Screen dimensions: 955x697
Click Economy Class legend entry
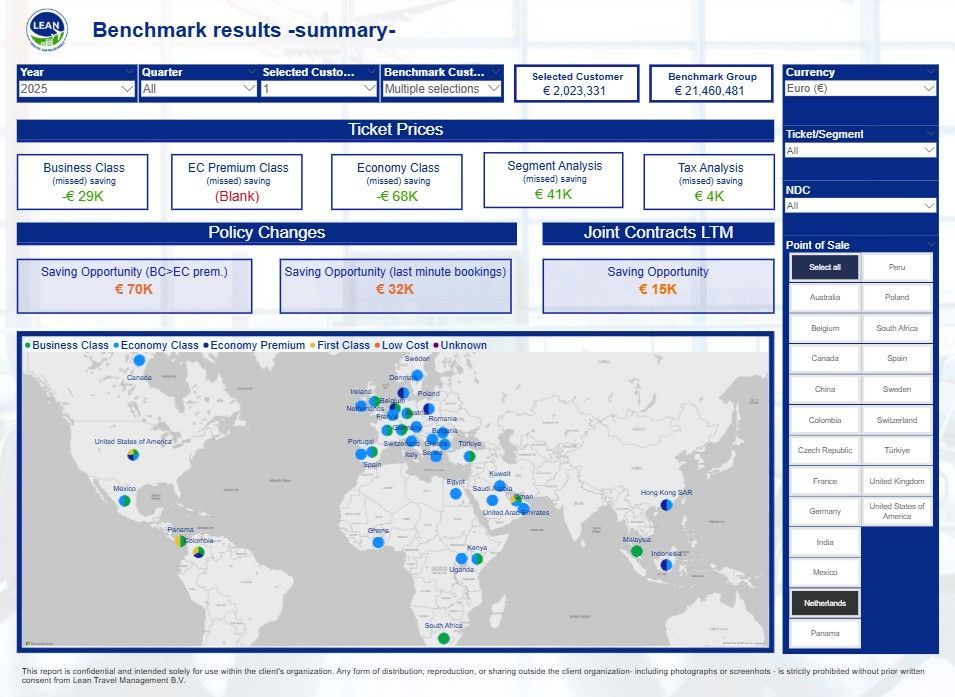[156, 345]
